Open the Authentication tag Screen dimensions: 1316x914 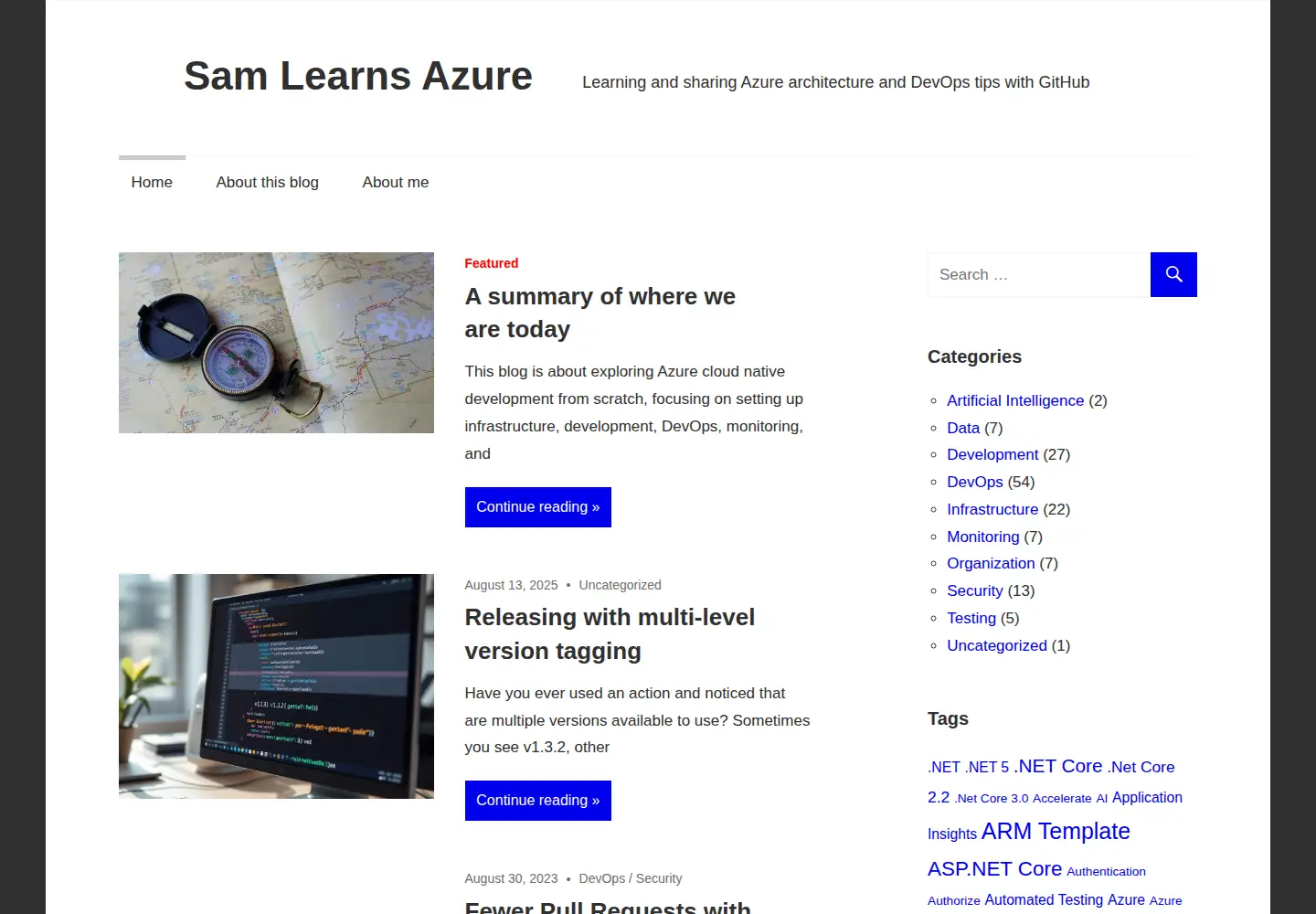click(x=1106, y=871)
